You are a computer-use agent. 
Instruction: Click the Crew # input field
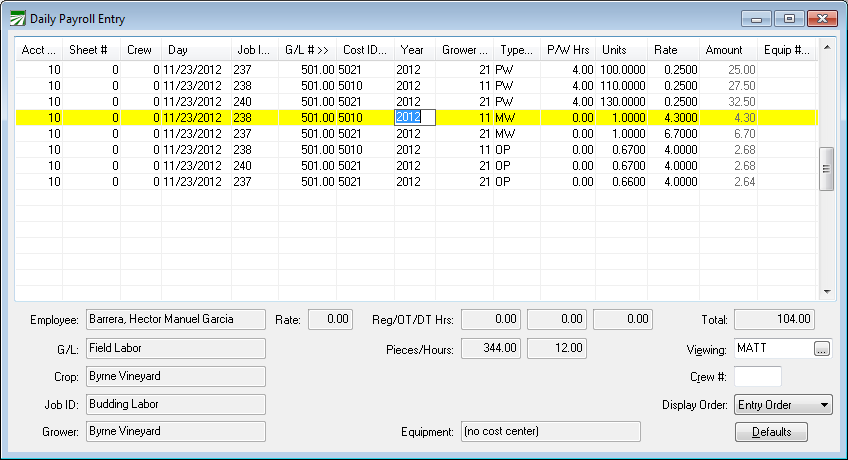[757, 377]
